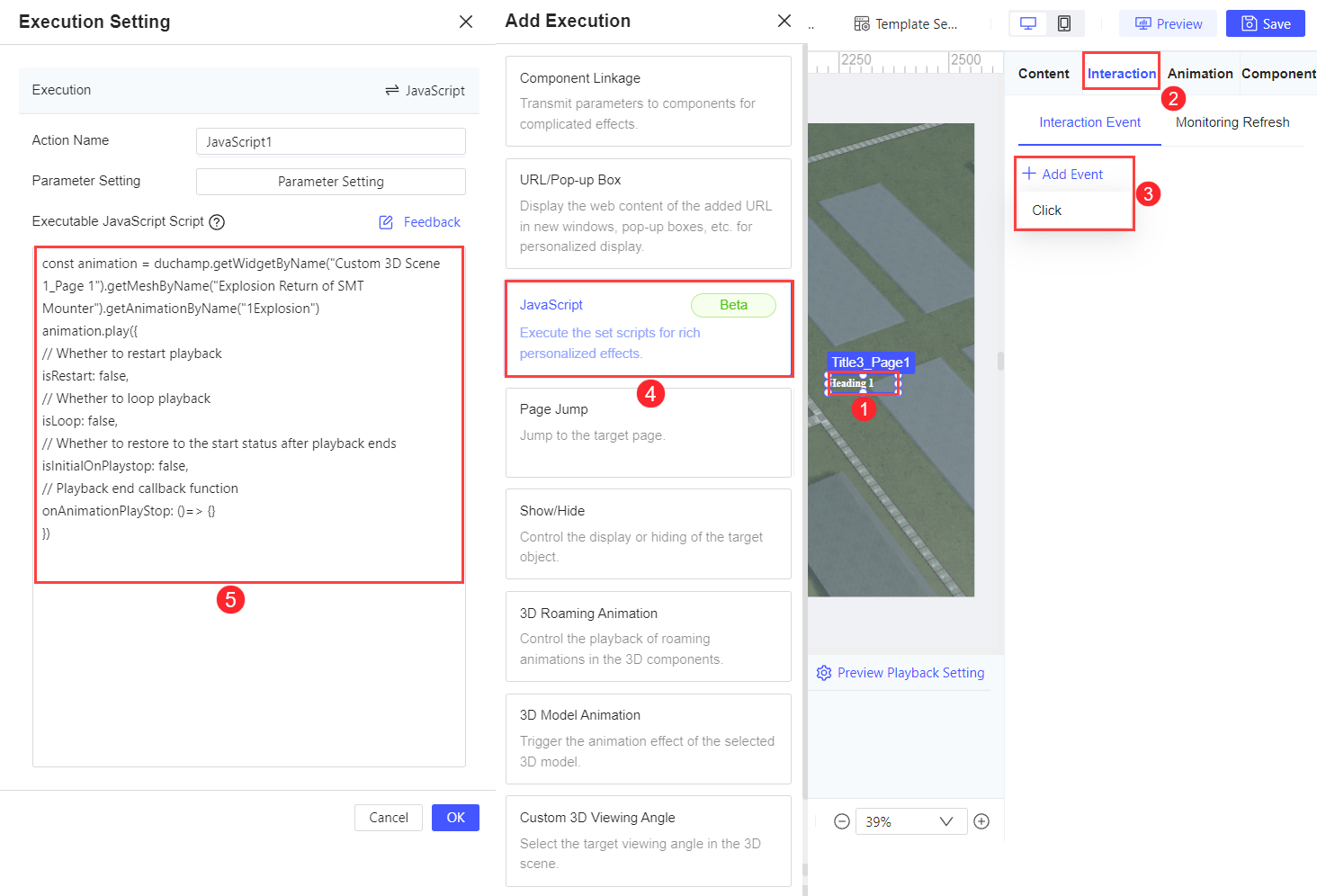Confirm with the OK button
1317x896 pixels.
pyautogui.click(x=456, y=818)
